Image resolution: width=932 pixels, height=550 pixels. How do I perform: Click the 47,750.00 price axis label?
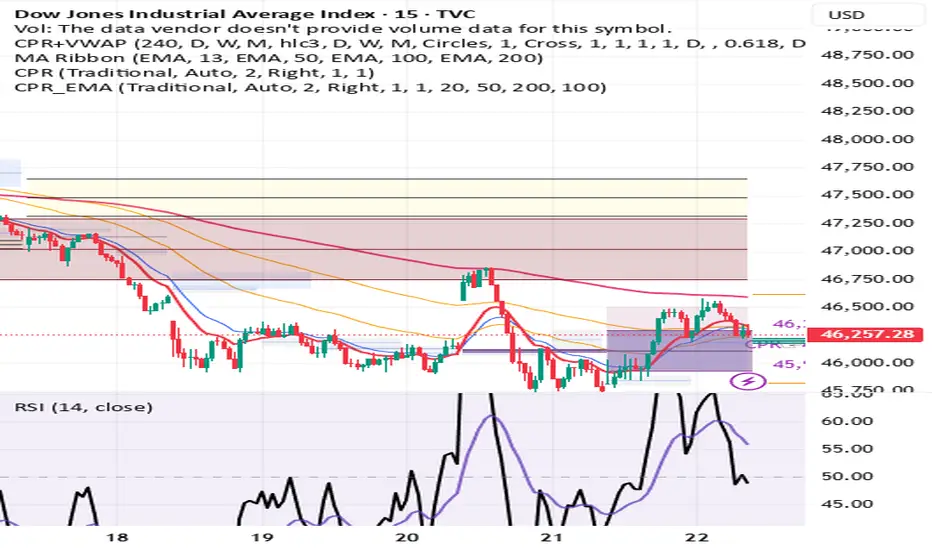tap(867, 167)
